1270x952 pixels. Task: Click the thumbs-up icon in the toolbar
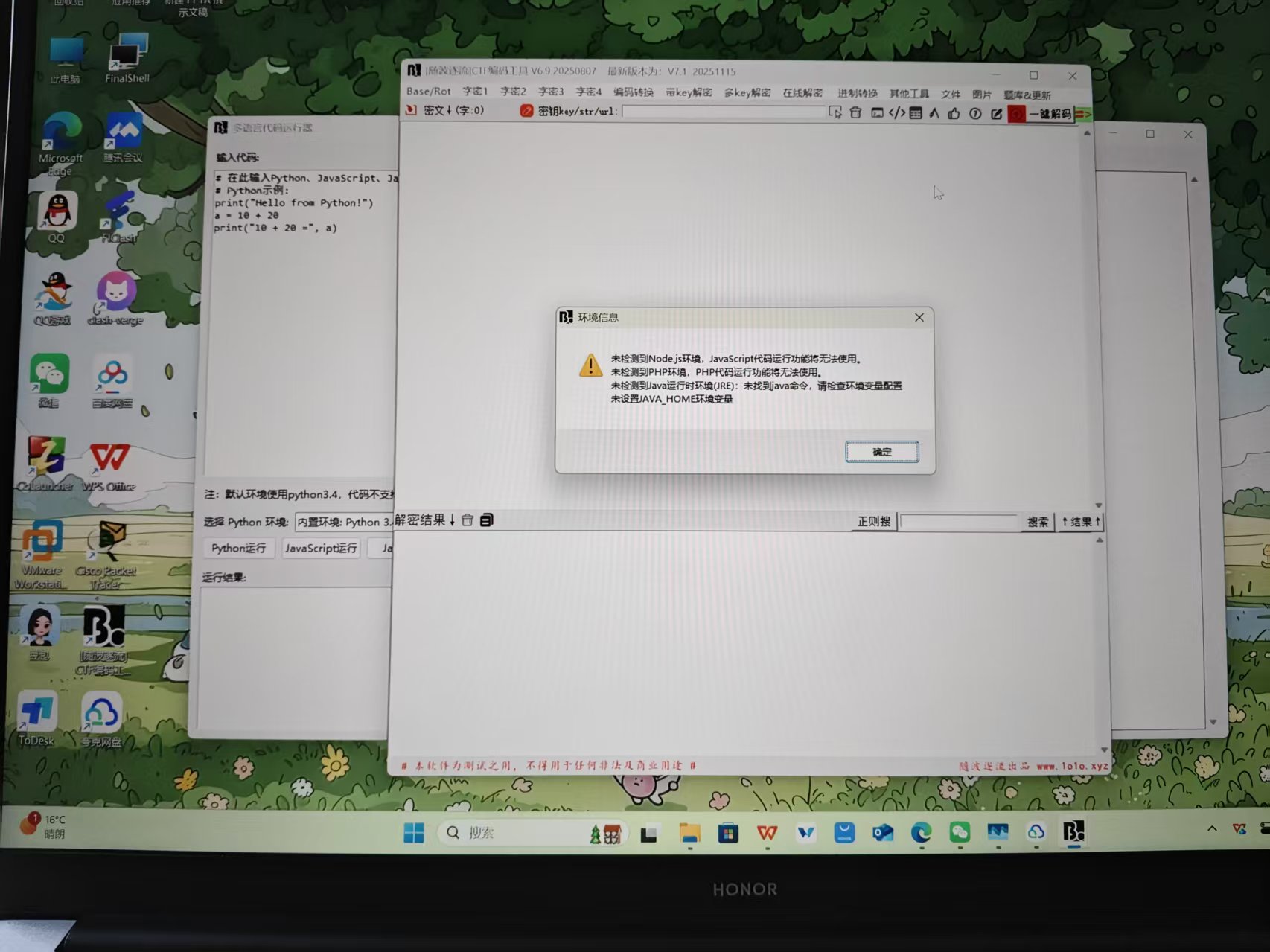pos(954,113)
